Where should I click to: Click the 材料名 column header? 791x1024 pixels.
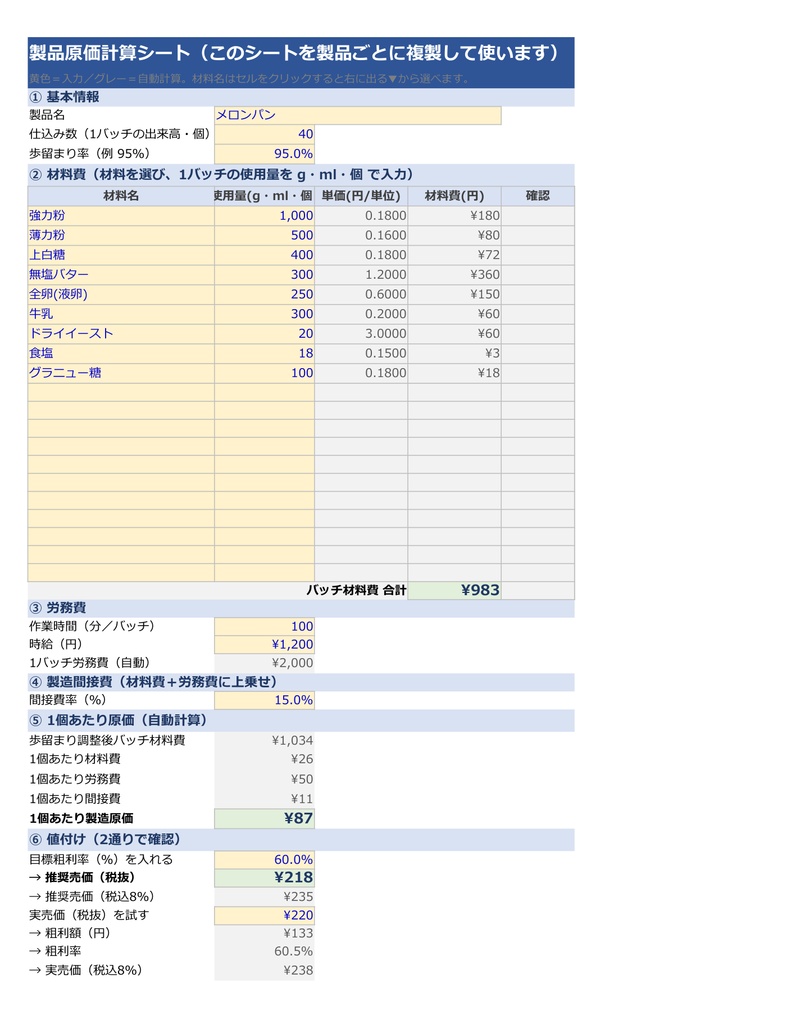point(121,196)
